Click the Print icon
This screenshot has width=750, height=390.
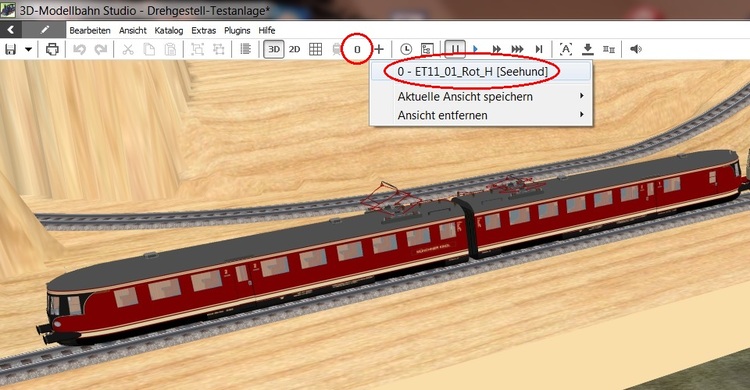(52, 49)
